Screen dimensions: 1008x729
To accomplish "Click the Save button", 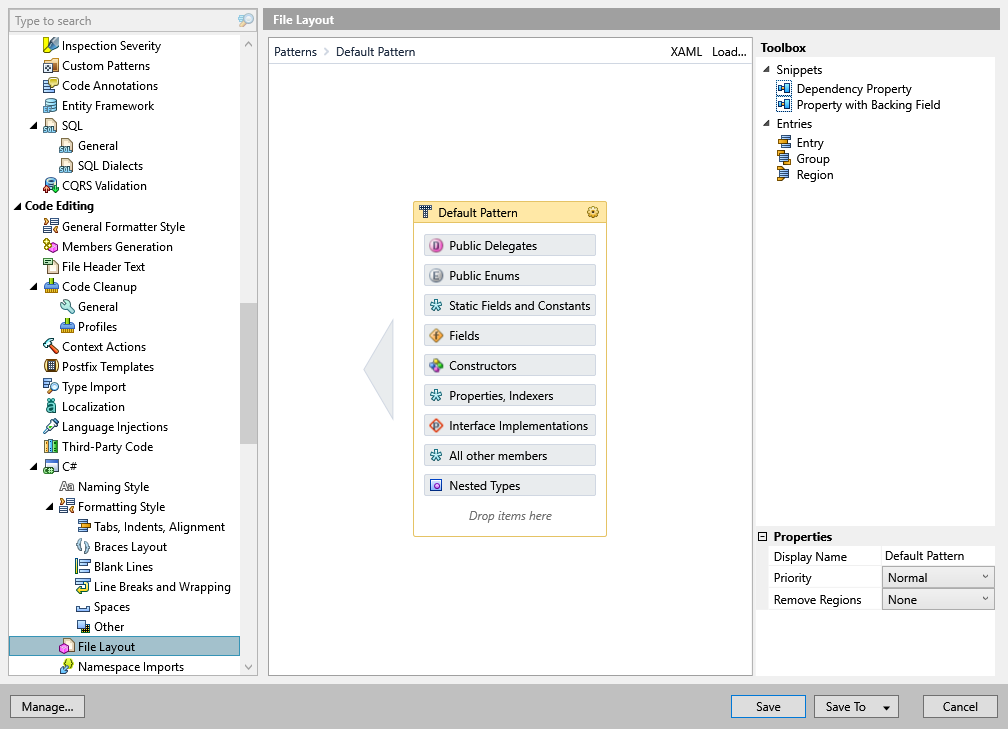I will click(x=767, y=706).
